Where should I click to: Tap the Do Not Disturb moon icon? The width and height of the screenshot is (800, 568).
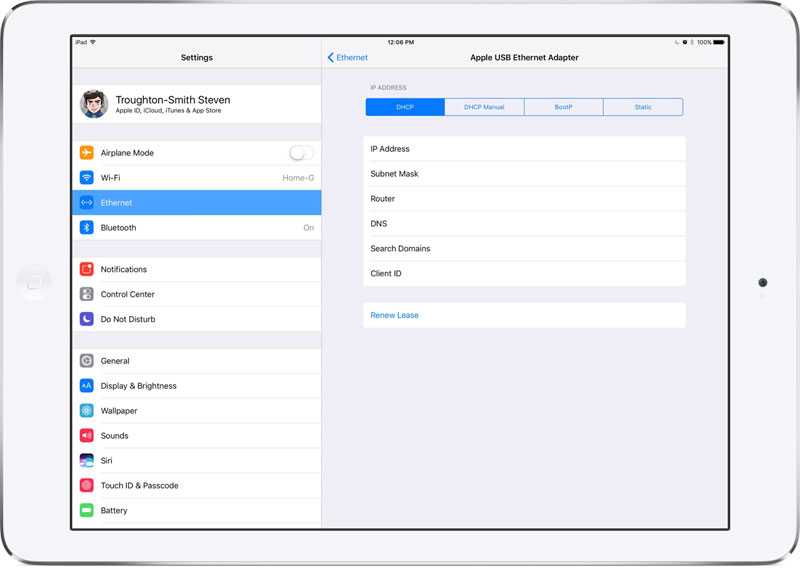coord(87,319)
